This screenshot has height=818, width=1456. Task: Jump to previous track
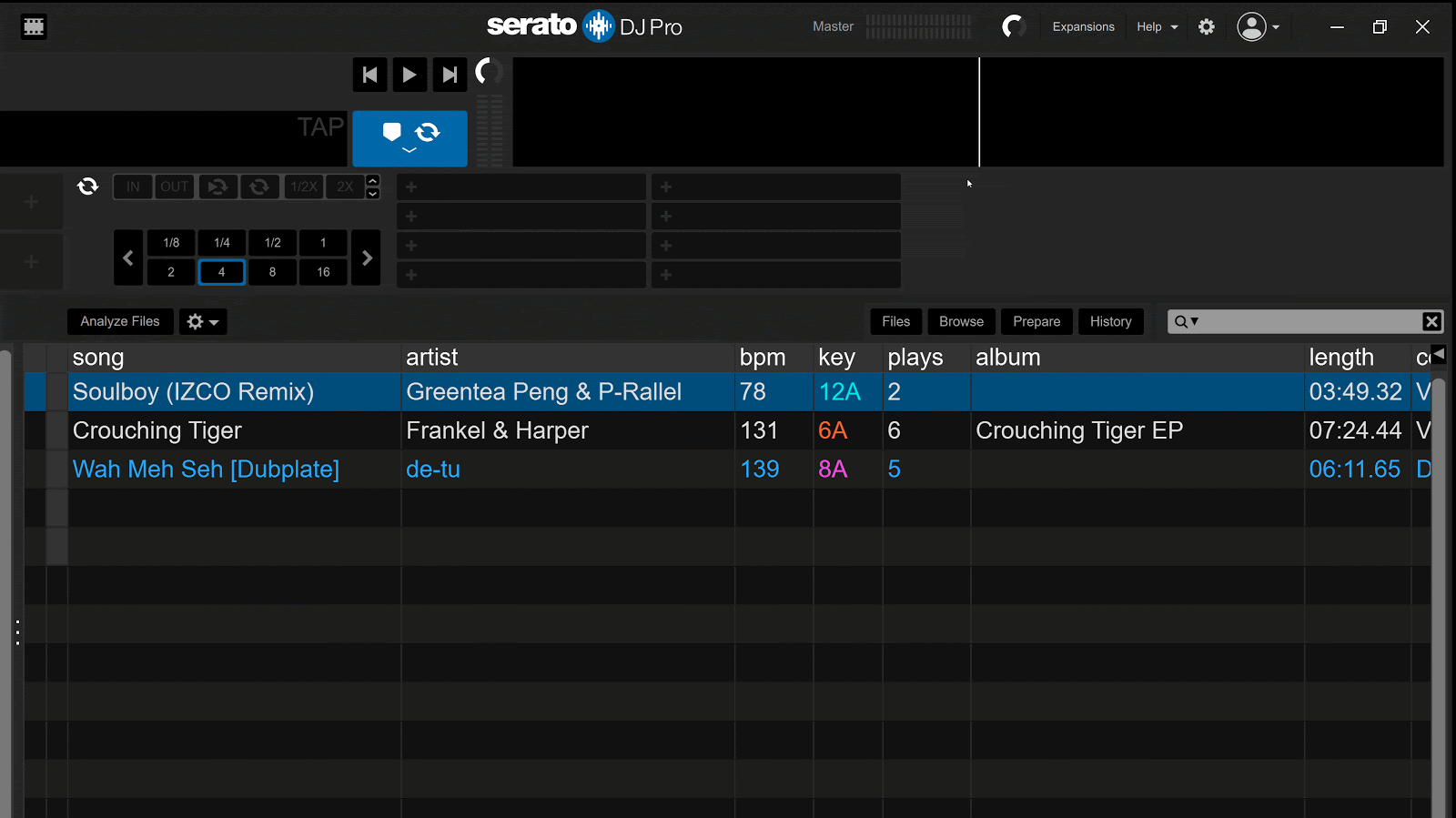tap(369, 75)
